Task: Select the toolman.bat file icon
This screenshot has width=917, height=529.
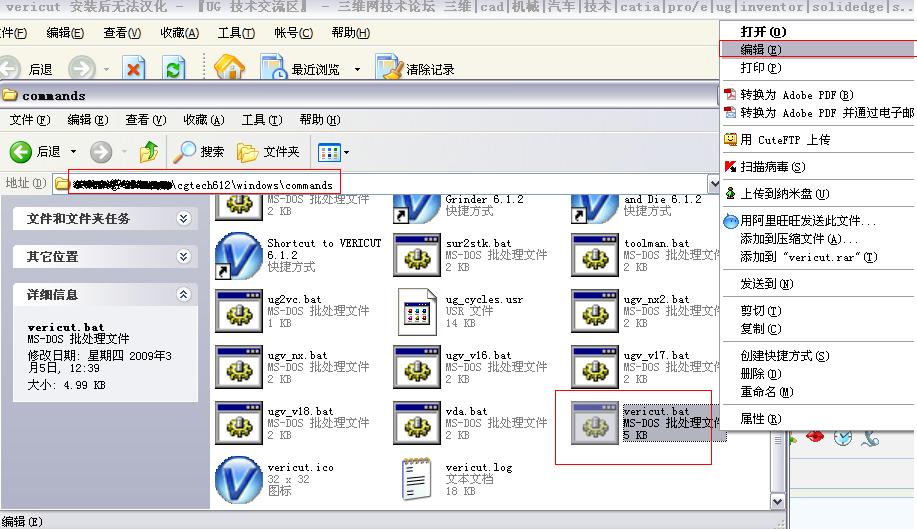Action: pyautogui.click(x=595, y=255)
